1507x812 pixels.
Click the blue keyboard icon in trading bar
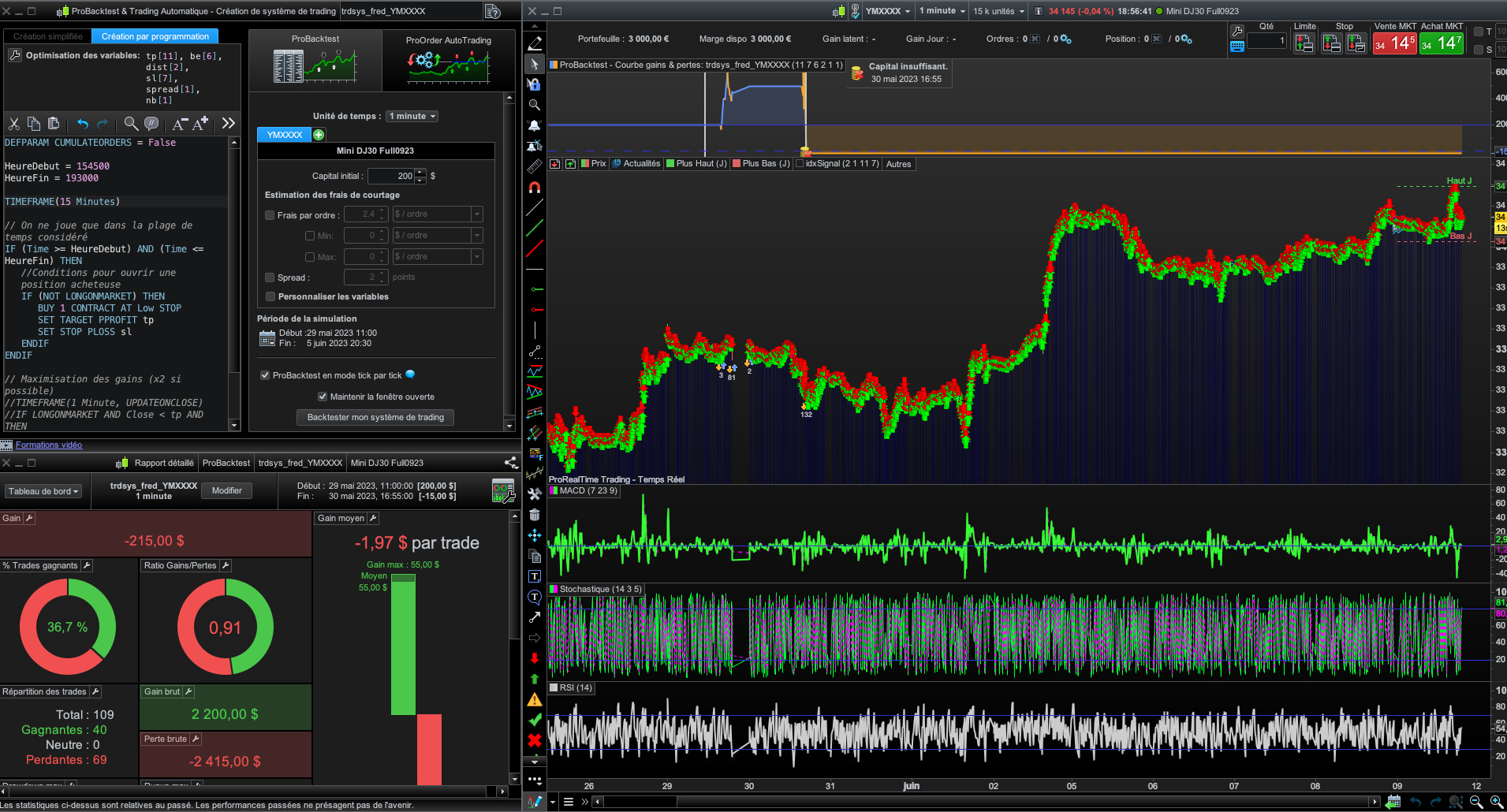(x=1237, y=47)
